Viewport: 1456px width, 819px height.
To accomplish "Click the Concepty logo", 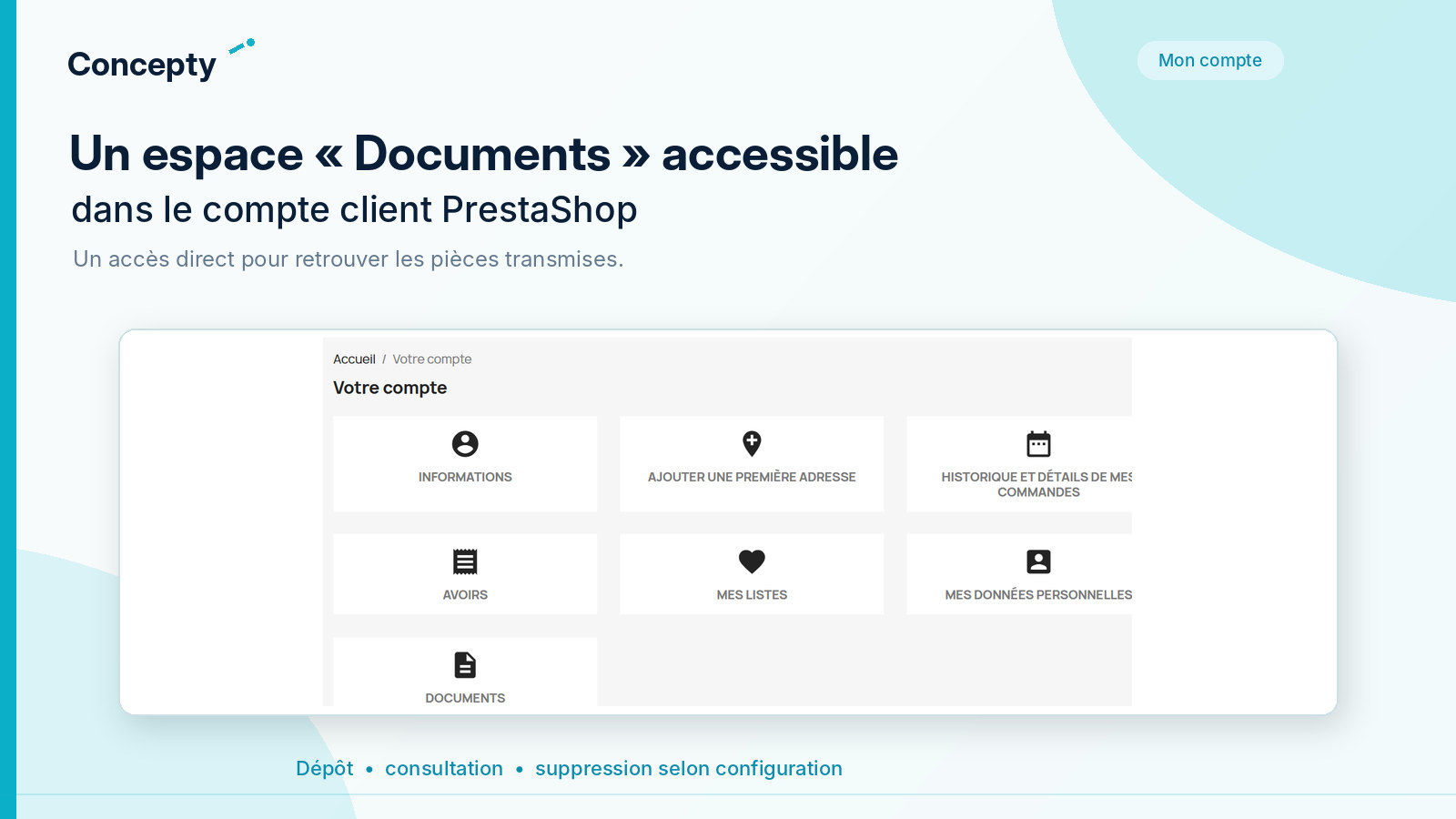I will tap(161, 61).
